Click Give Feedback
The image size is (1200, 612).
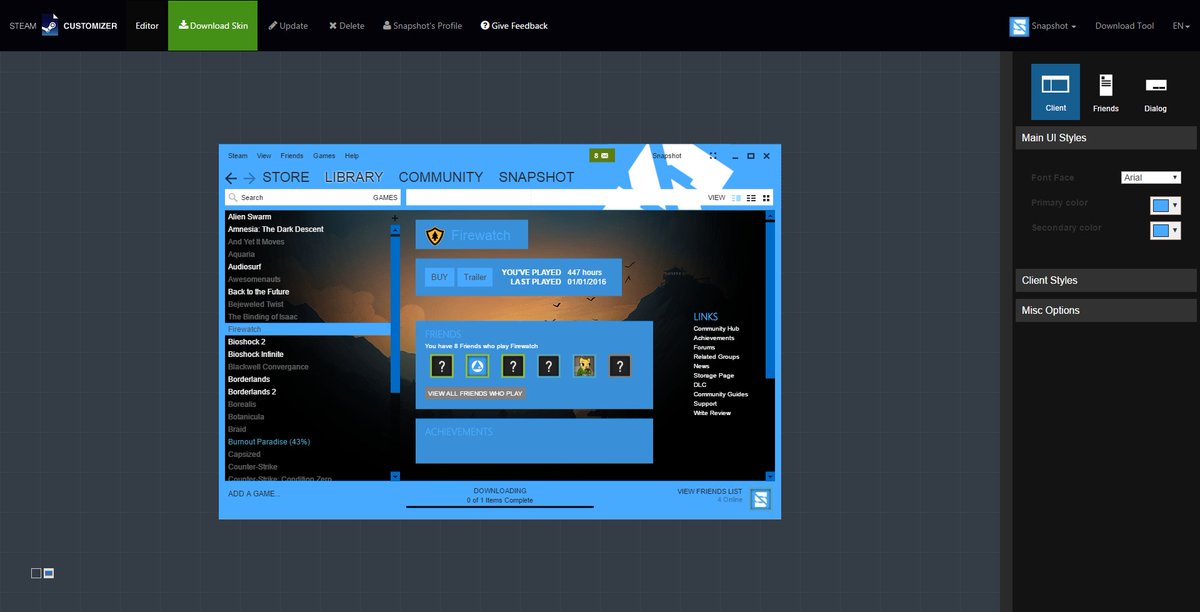[x=514, y=26]
